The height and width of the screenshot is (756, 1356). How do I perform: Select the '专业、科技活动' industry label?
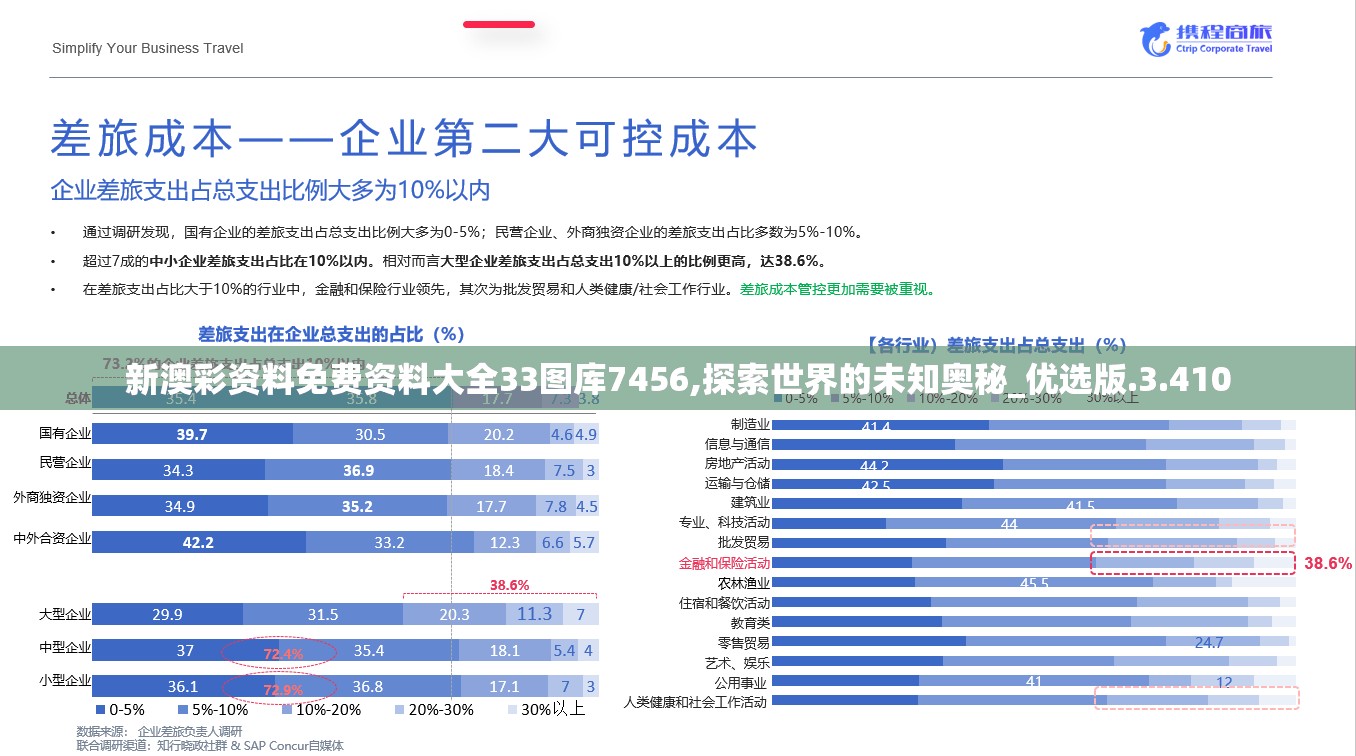724,522
